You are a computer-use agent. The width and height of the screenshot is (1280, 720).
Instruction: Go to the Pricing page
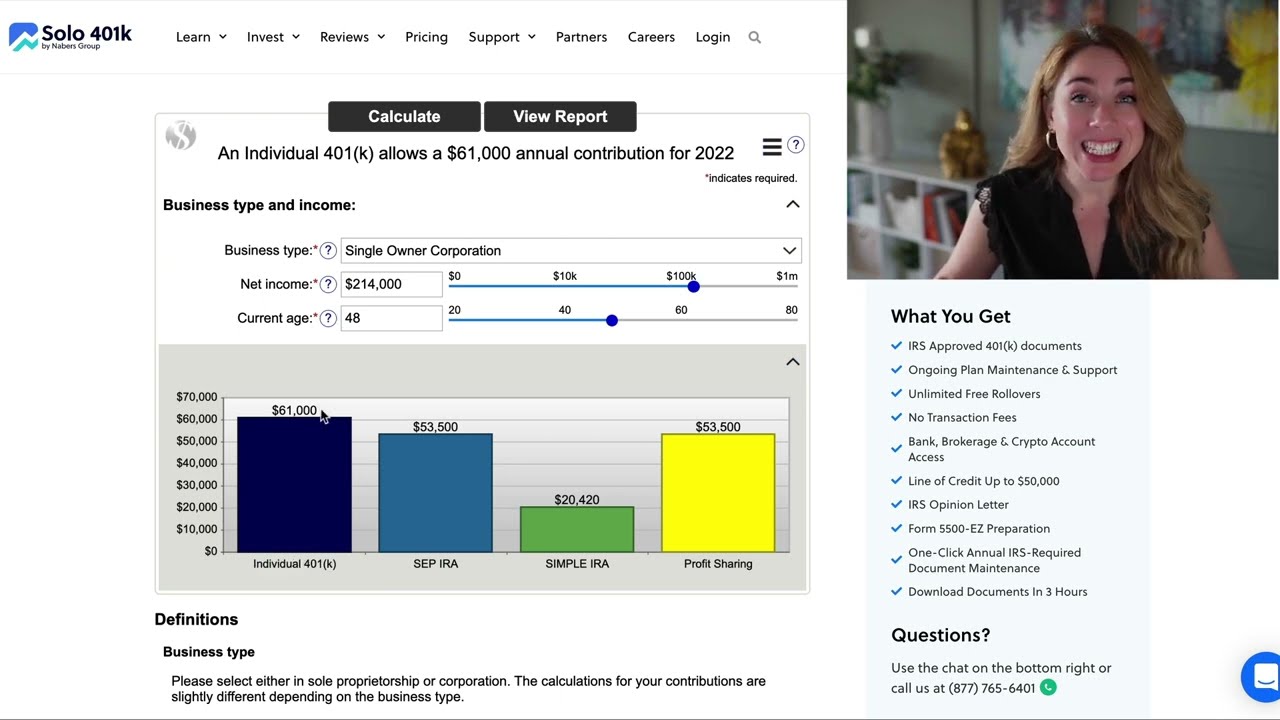426,37
